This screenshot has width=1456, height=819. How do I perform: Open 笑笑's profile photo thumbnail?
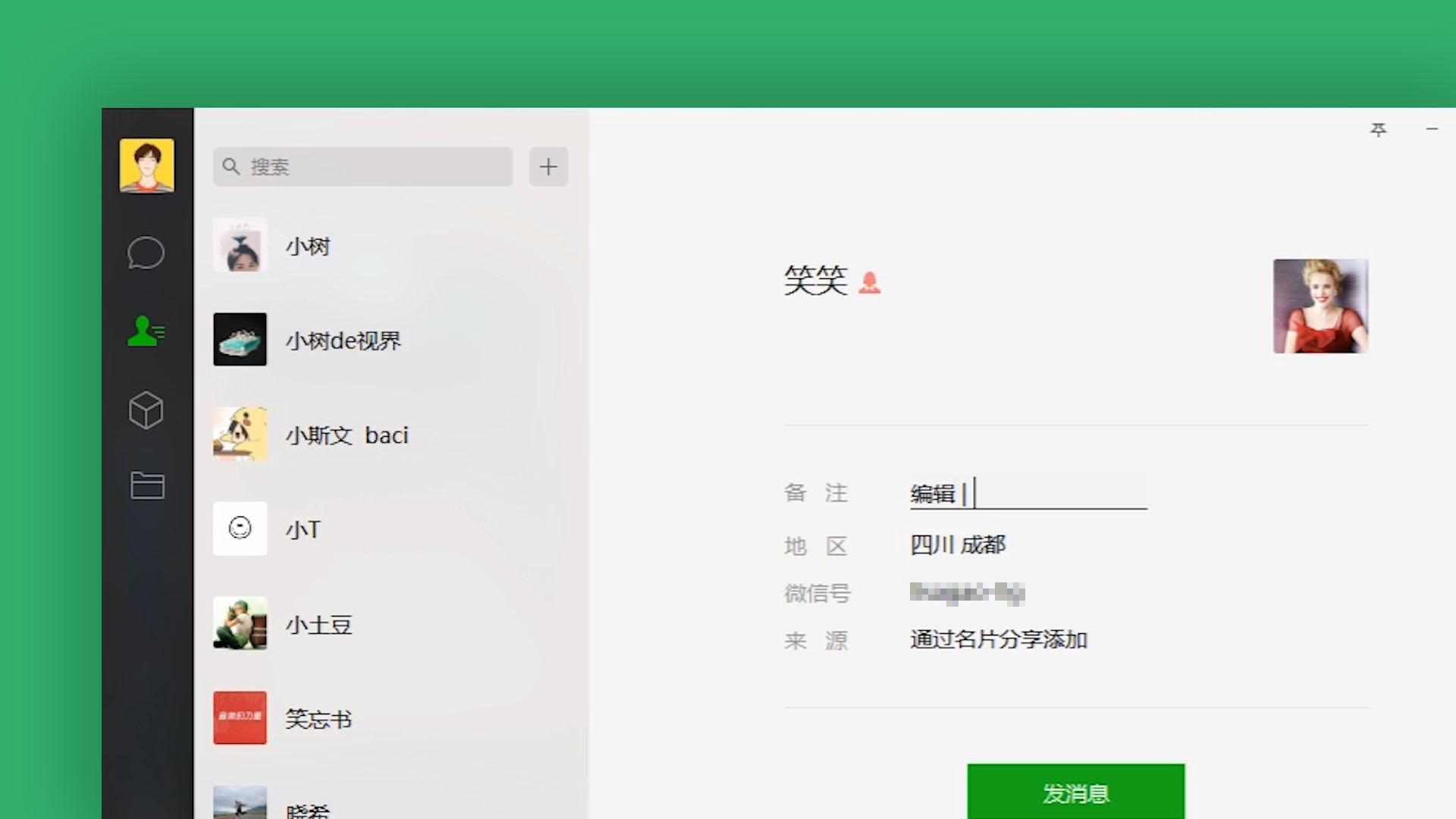(1320, 306)
